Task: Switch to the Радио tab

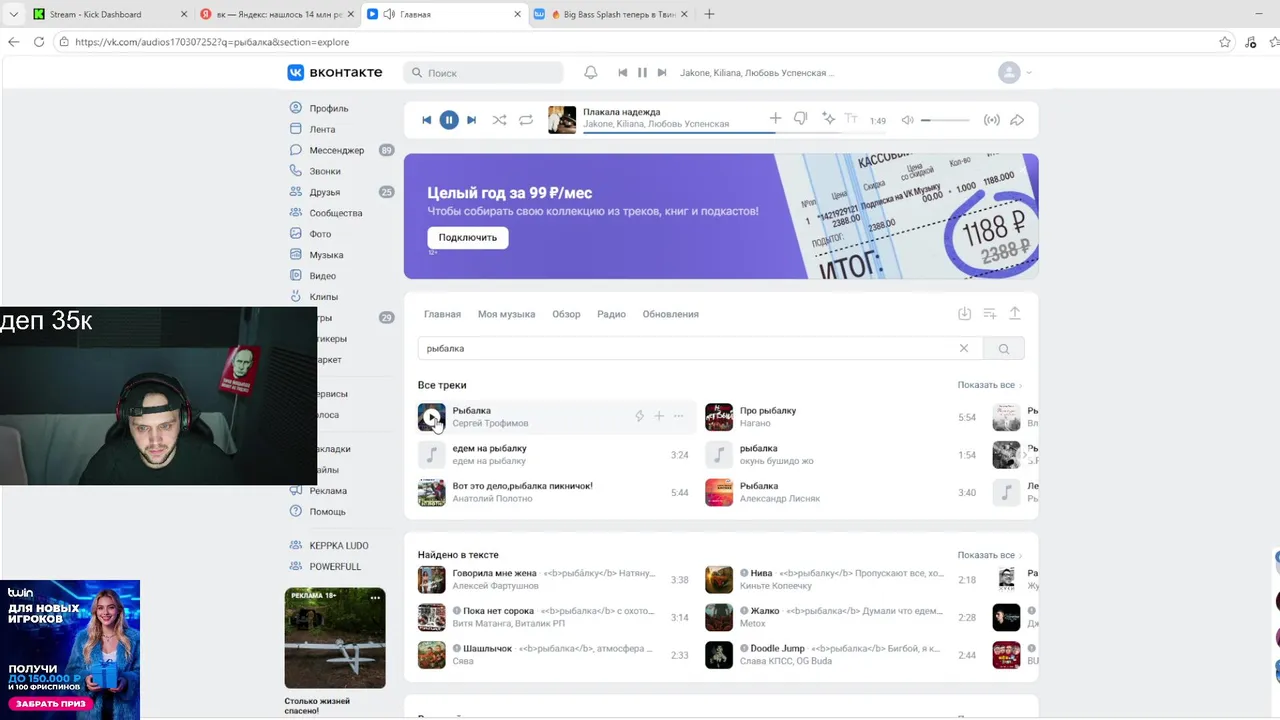Action: 611,314
